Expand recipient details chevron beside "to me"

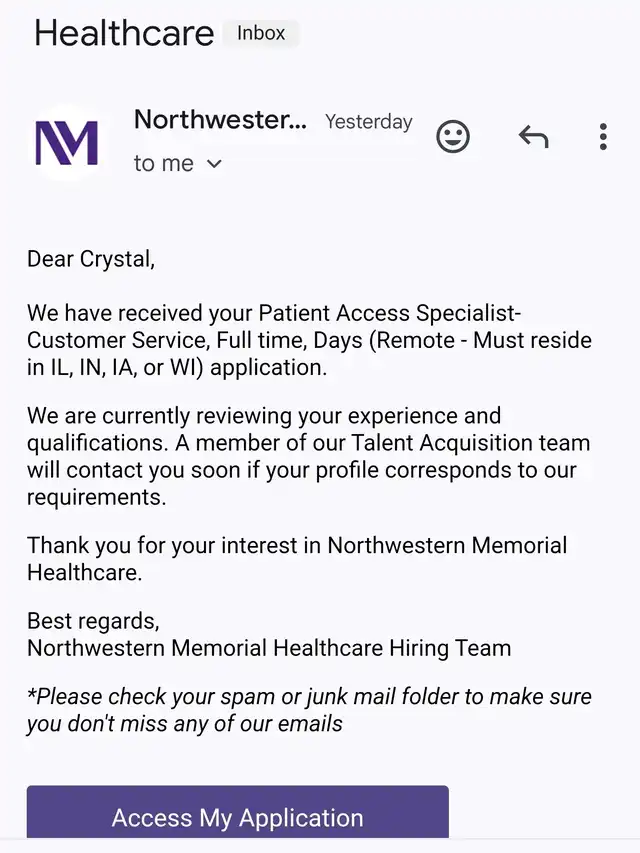tap(215, 163)
